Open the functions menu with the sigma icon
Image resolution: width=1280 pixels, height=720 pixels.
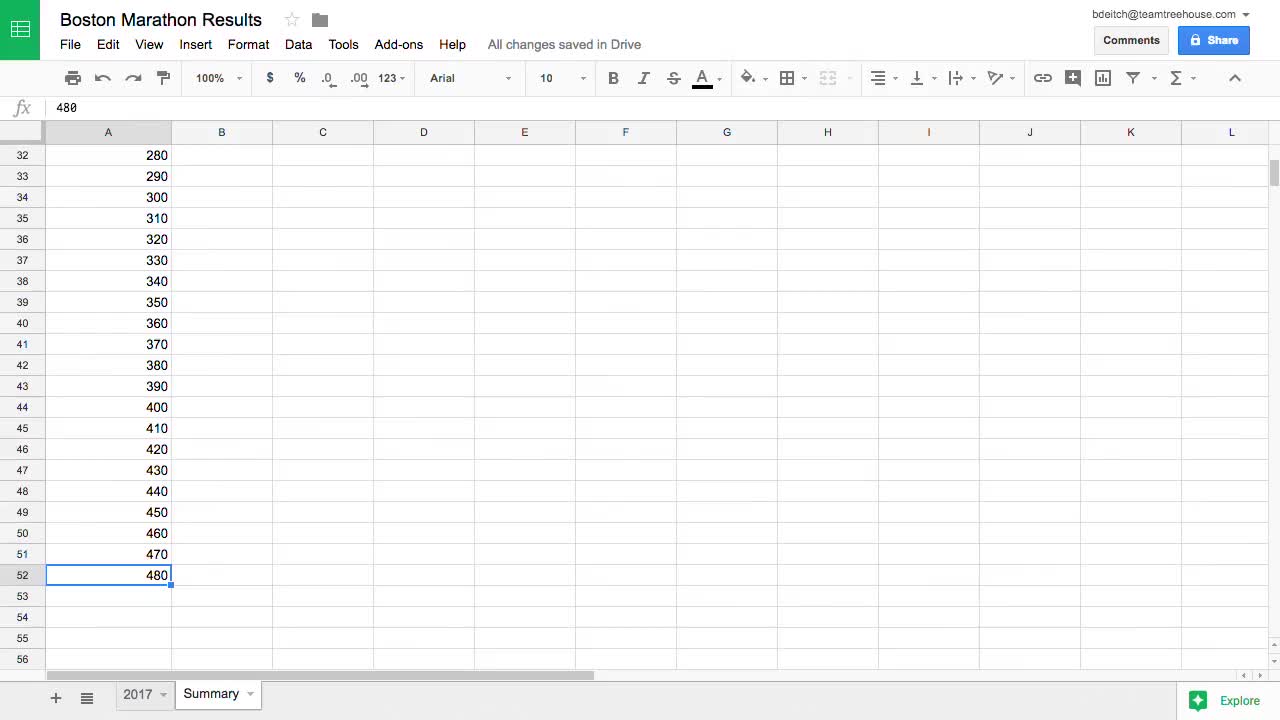[x=1175, y=78]
